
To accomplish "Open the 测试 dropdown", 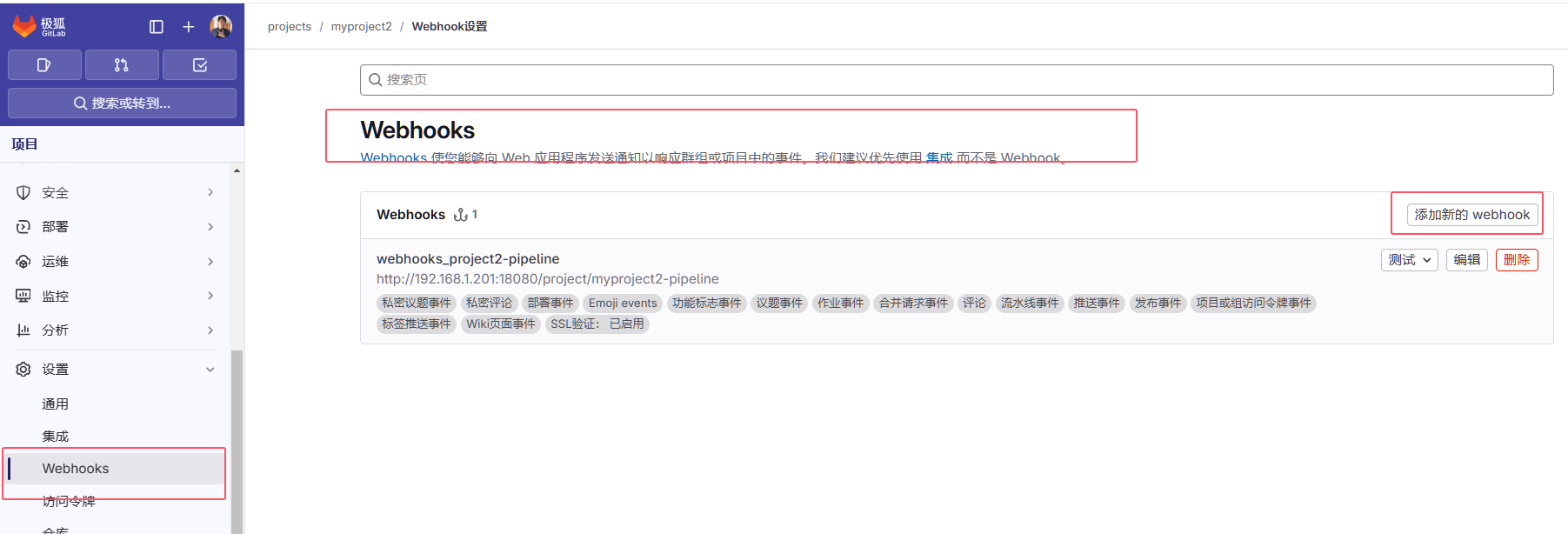I will [x=1410, y=260].
